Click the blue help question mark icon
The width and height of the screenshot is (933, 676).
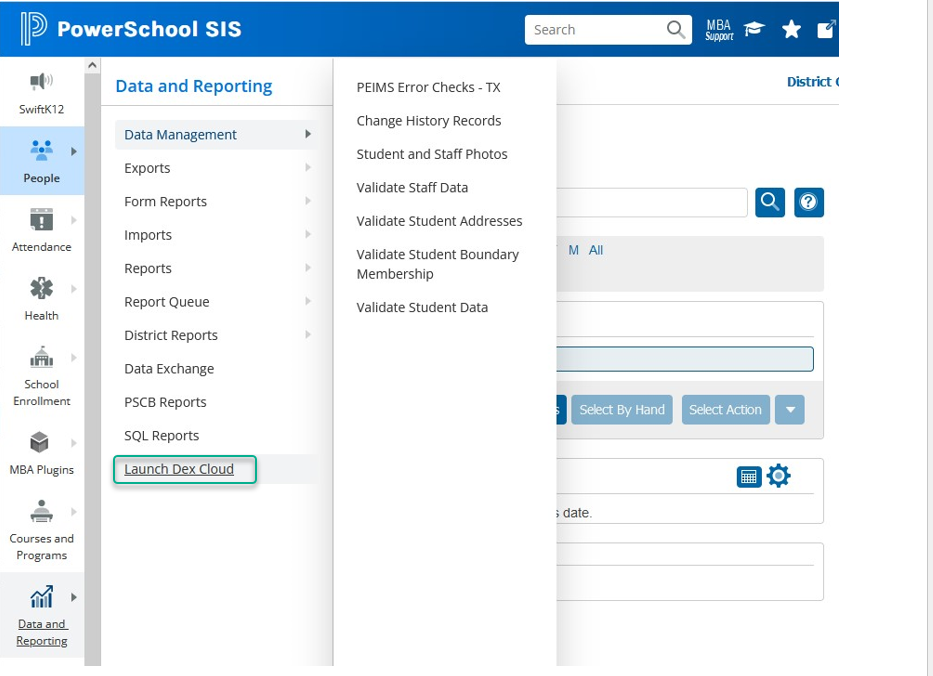[x=808, y=202]
